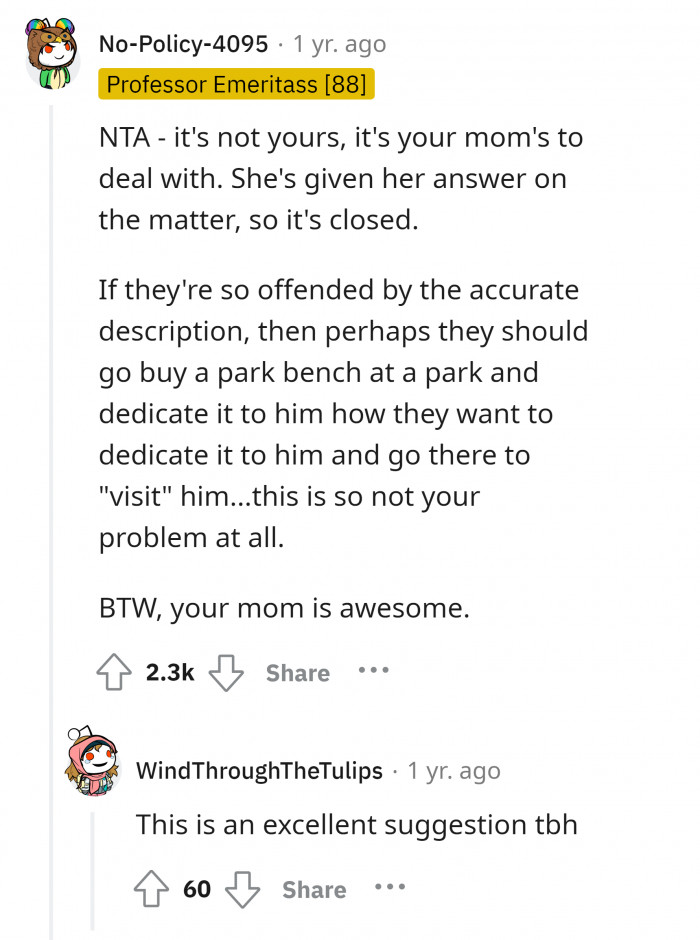Image resolution: width=700 pixels, height=940 pixels.
Task: Downvote the WindThroughTheTulips reply
Action: [240, 889]
